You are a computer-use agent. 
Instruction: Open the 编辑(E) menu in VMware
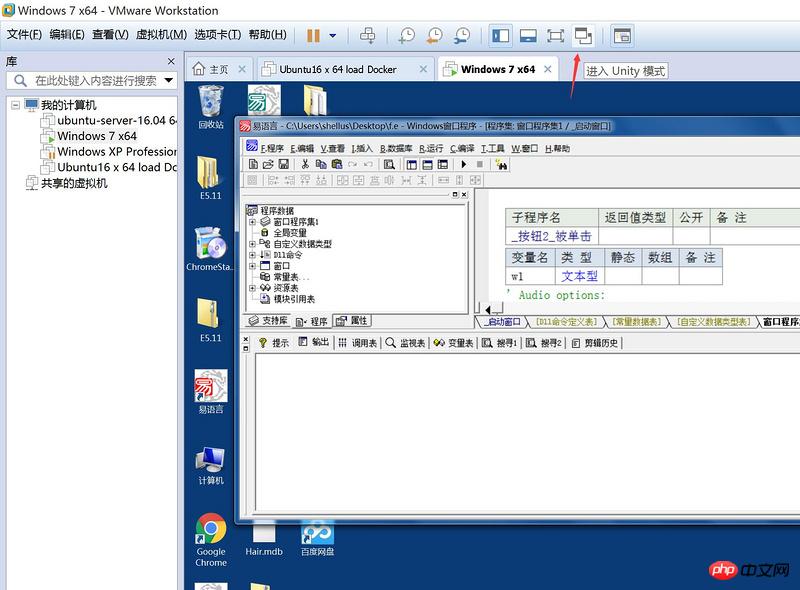[67, 34]
